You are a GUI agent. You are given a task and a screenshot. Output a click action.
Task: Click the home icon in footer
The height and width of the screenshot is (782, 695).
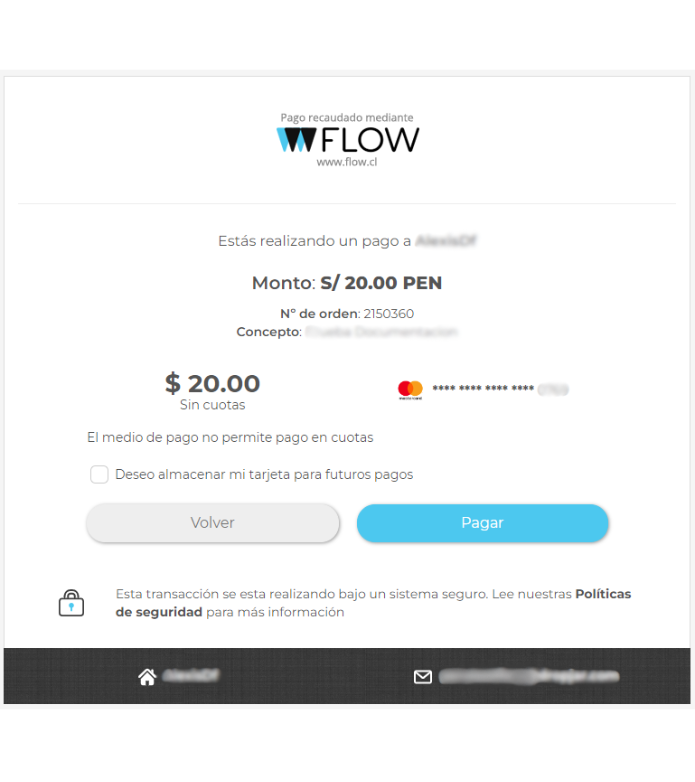(147, 677)
